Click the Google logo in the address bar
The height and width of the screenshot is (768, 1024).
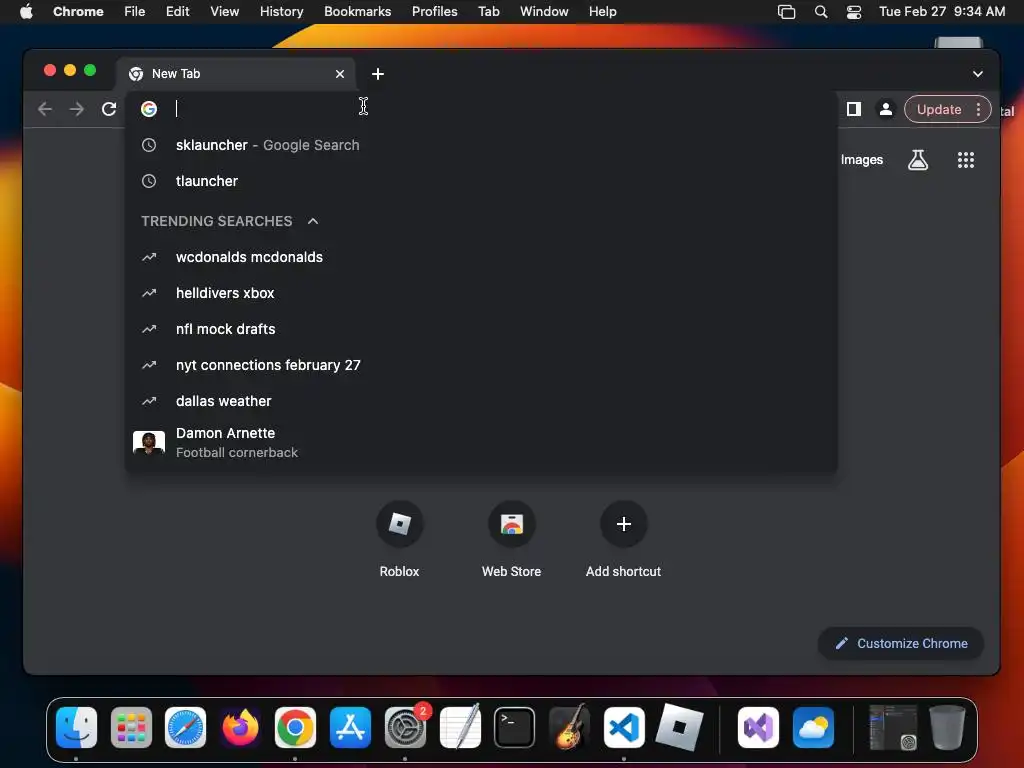(149, 109)
